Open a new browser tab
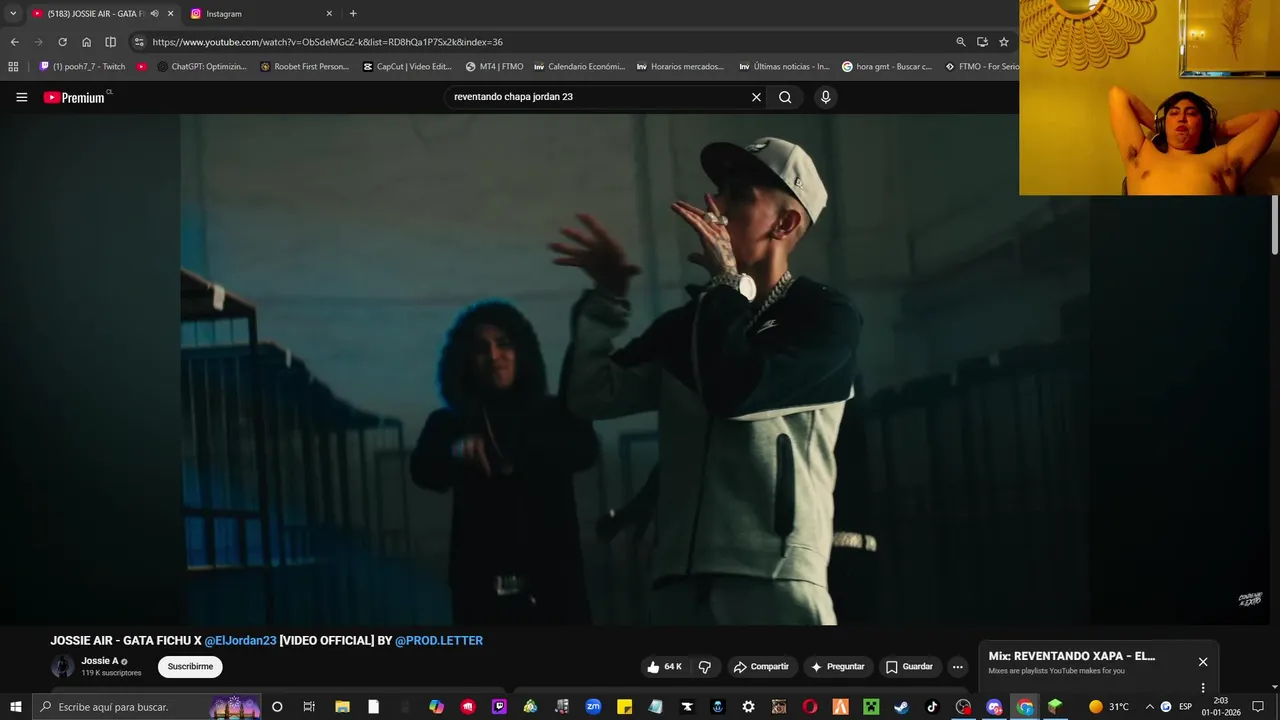The image size is (1280, 720). [353, 14]
